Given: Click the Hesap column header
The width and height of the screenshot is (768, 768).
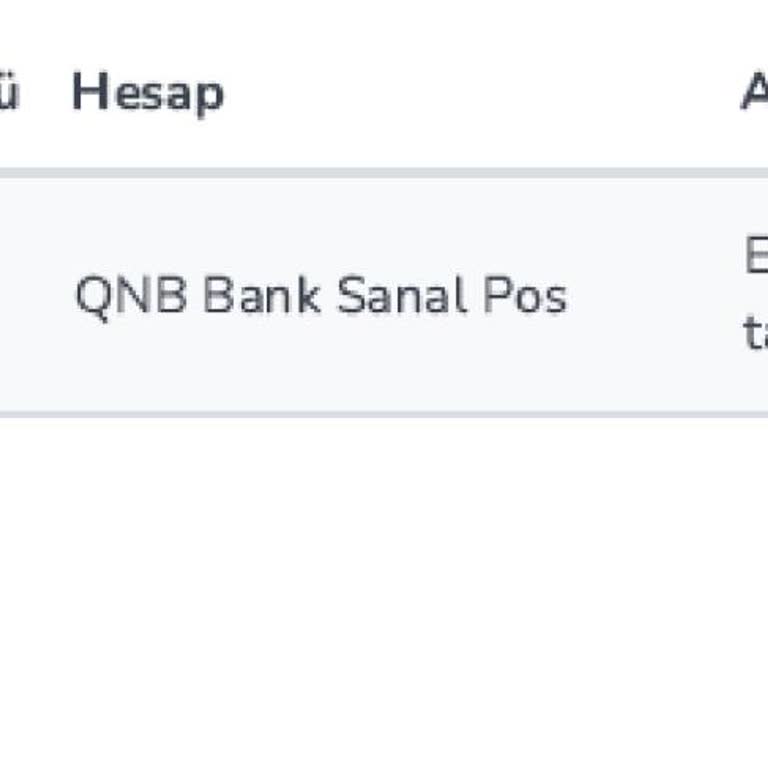Looking at the screenshot, I should (x=148, y=94).
